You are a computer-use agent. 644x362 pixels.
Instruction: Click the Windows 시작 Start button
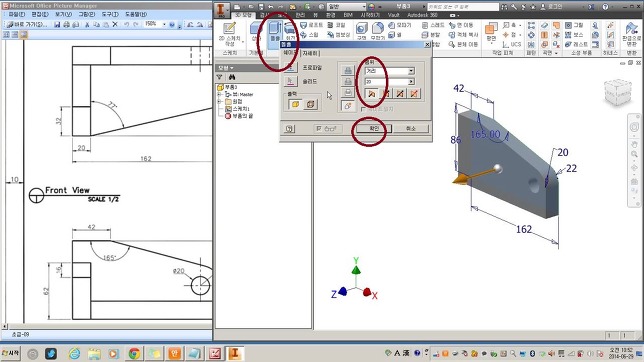pyautogui.click(x=11, y=353)
